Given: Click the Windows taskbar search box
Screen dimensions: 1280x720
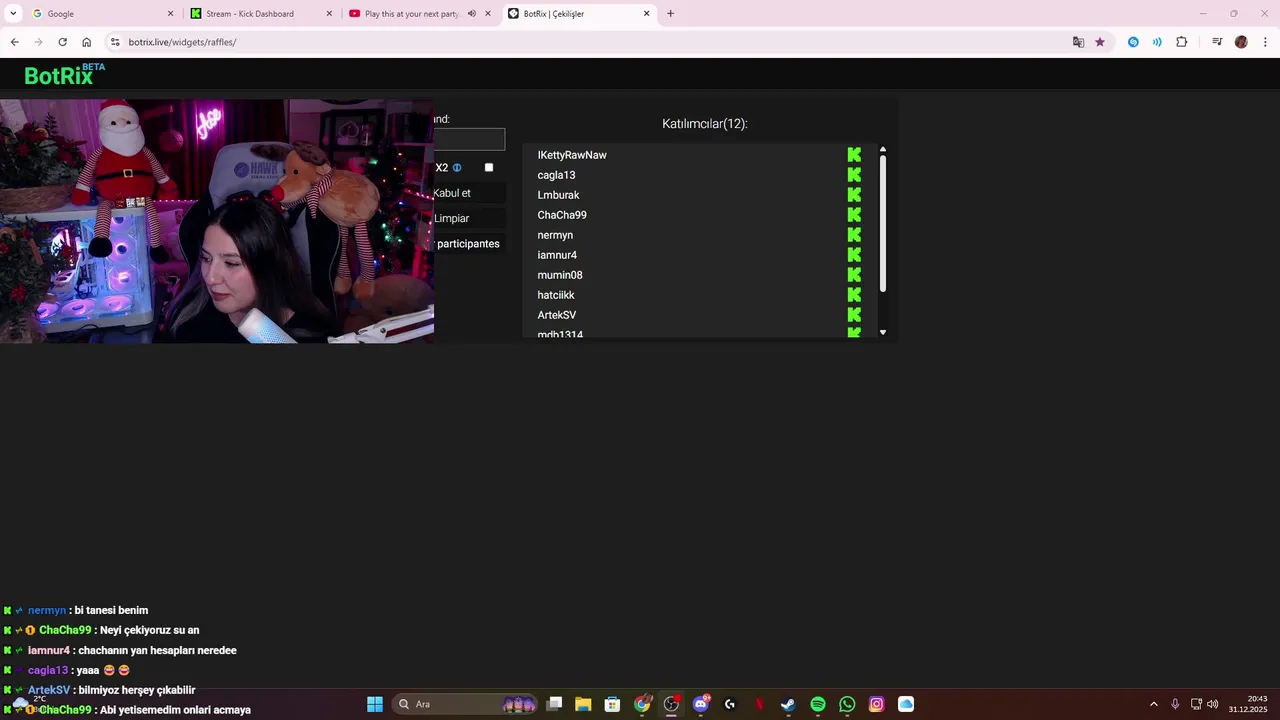Looking at the screenshot, I should click(x=463, y=704).
